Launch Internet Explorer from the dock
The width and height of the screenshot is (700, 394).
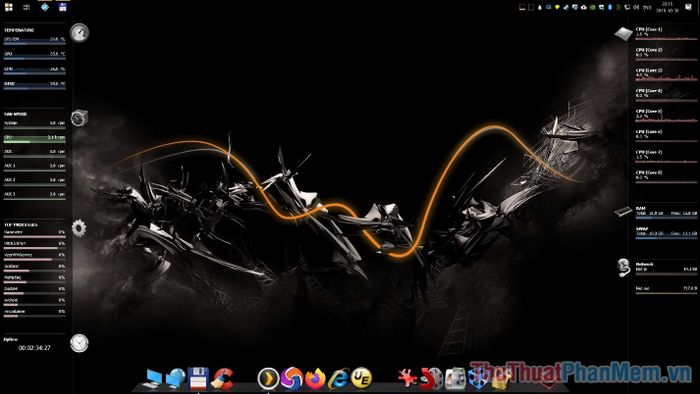point(338,379)
